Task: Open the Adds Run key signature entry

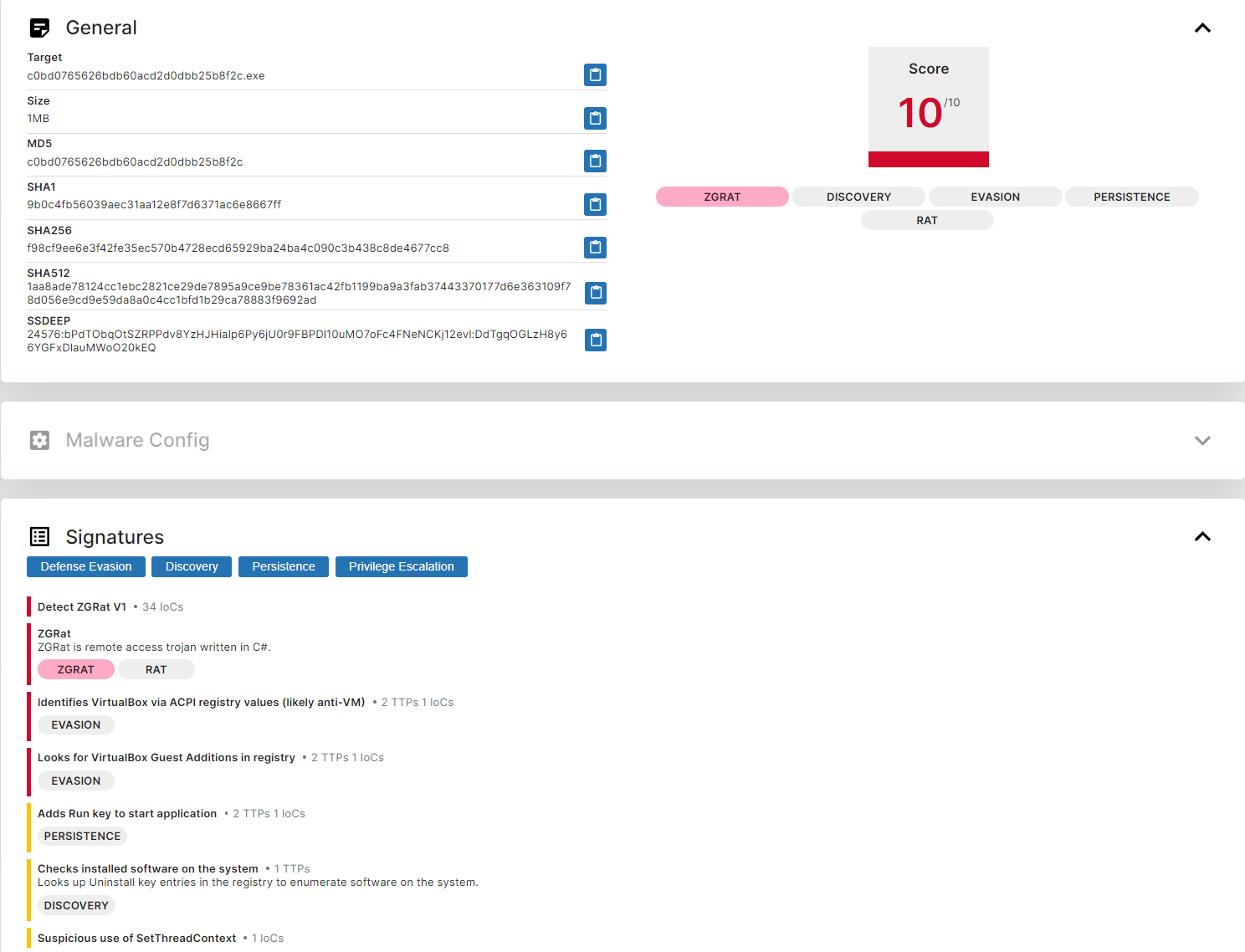Action: (x=127, y=814)
